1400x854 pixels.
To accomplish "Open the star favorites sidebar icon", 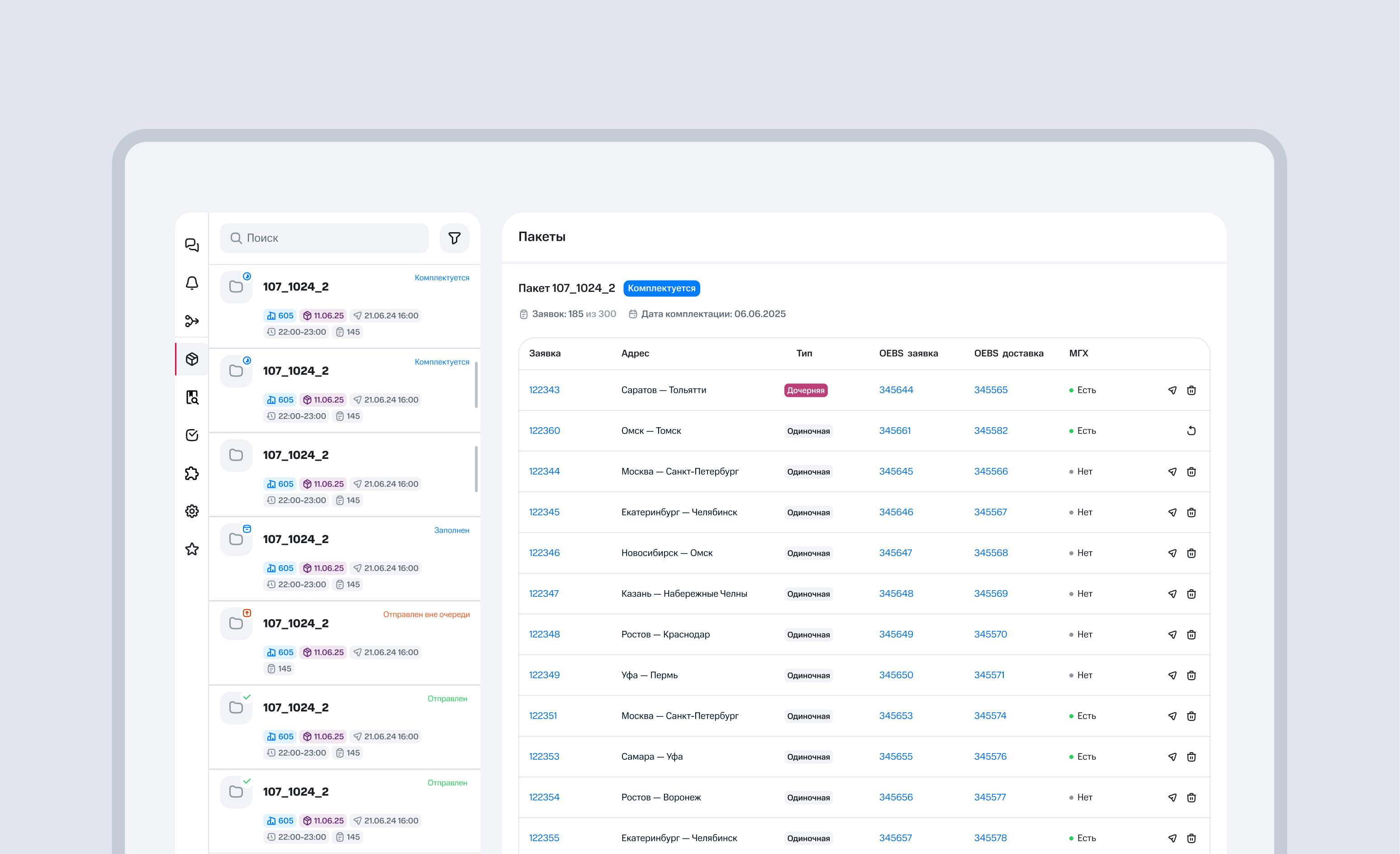I will [192, 549].
